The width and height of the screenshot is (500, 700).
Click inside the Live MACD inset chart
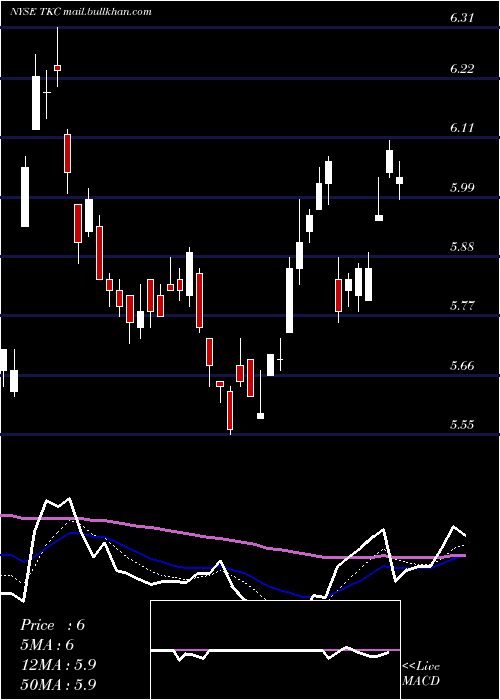(275, 650)
